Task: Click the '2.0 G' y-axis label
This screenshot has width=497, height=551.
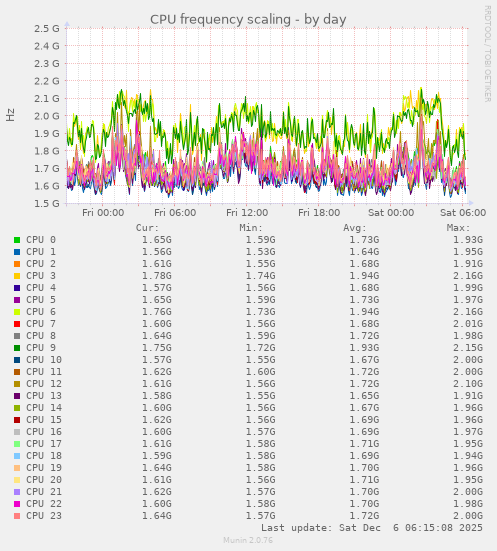Action: point(47,116)
